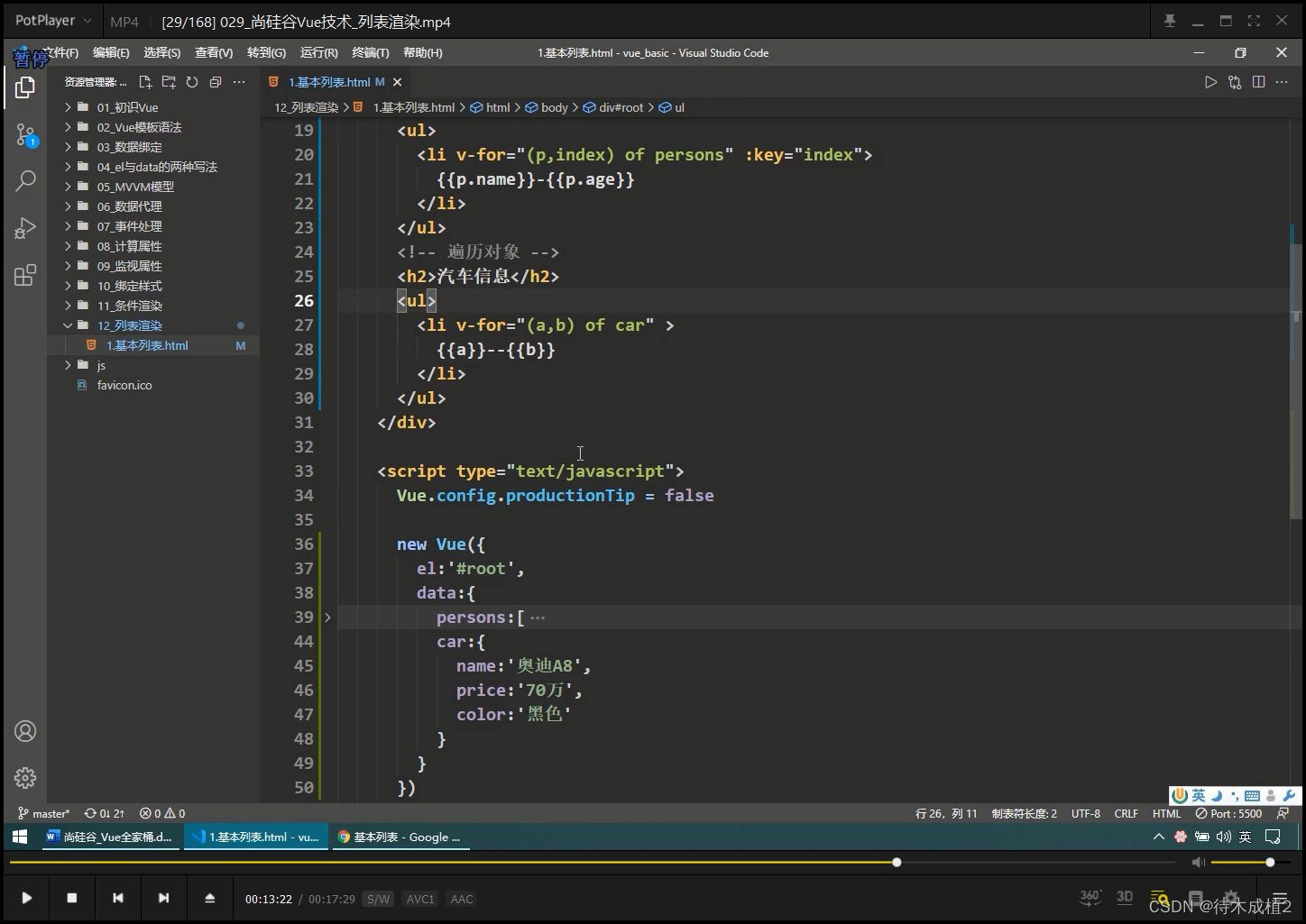
Task: Expand the 07_事件处理 folder
Action: click(x=68, y=226)
